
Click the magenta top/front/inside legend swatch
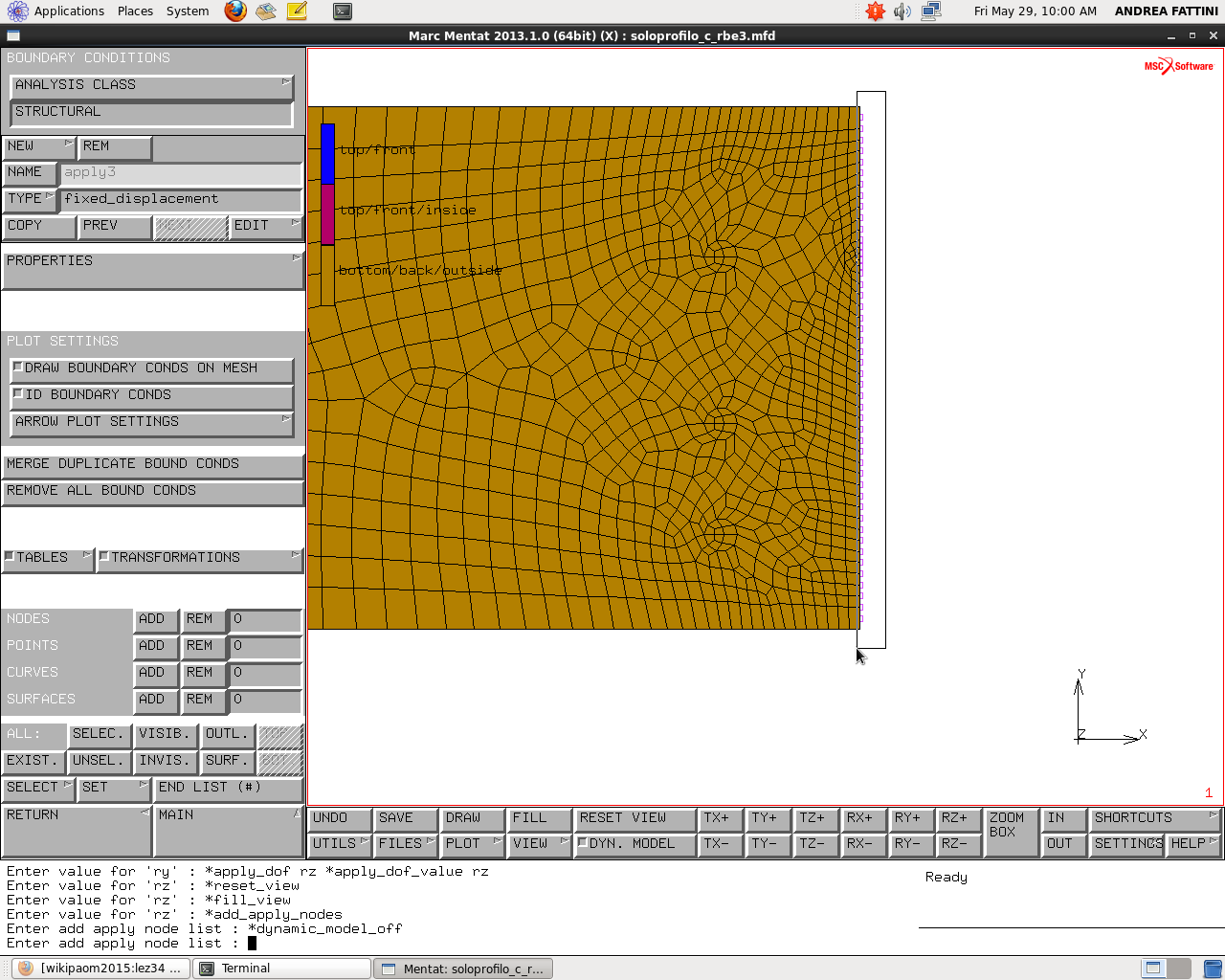click(x=327, y=214)
